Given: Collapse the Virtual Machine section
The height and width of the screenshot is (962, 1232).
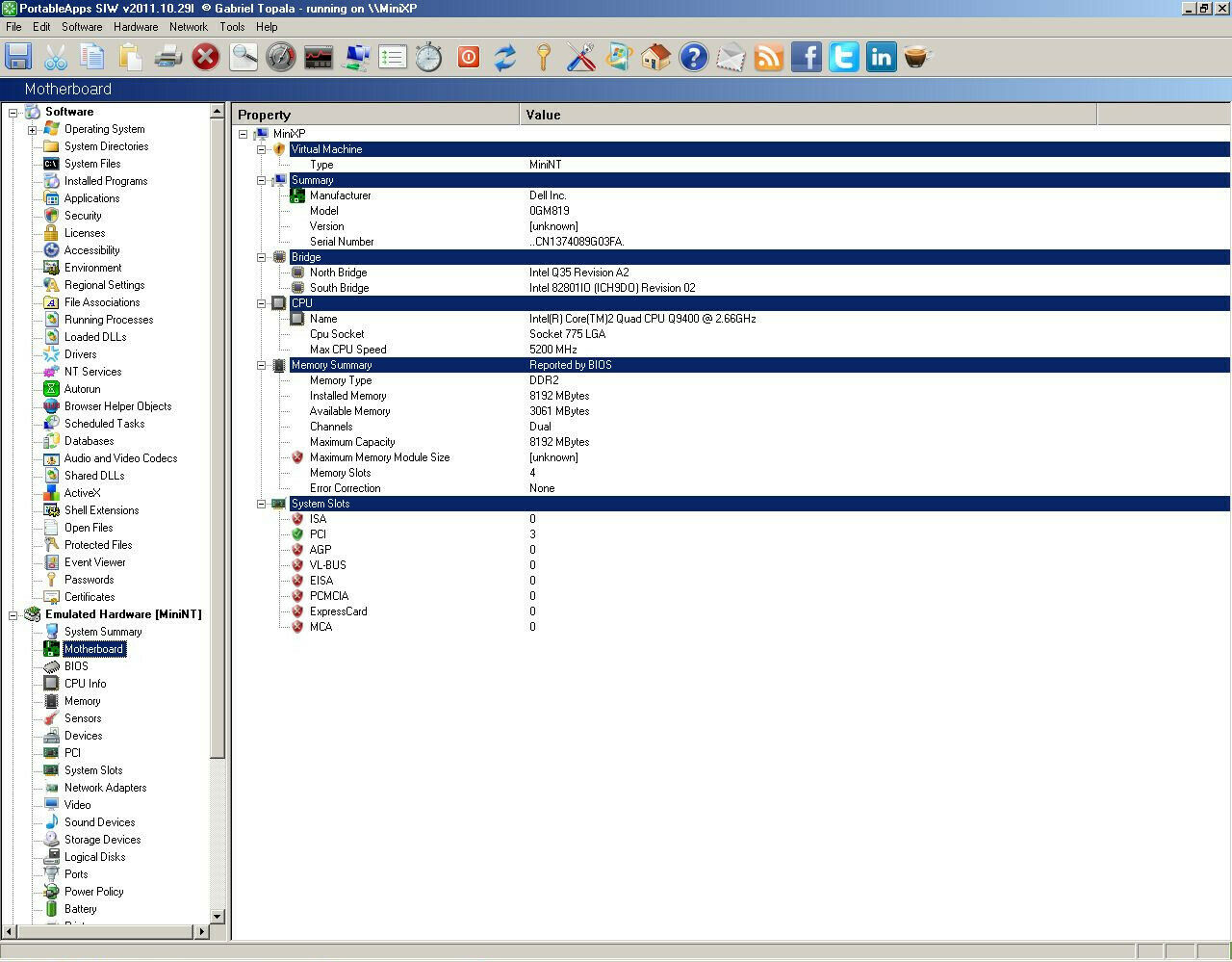Looking at the screenshot, I should point(261,149).
